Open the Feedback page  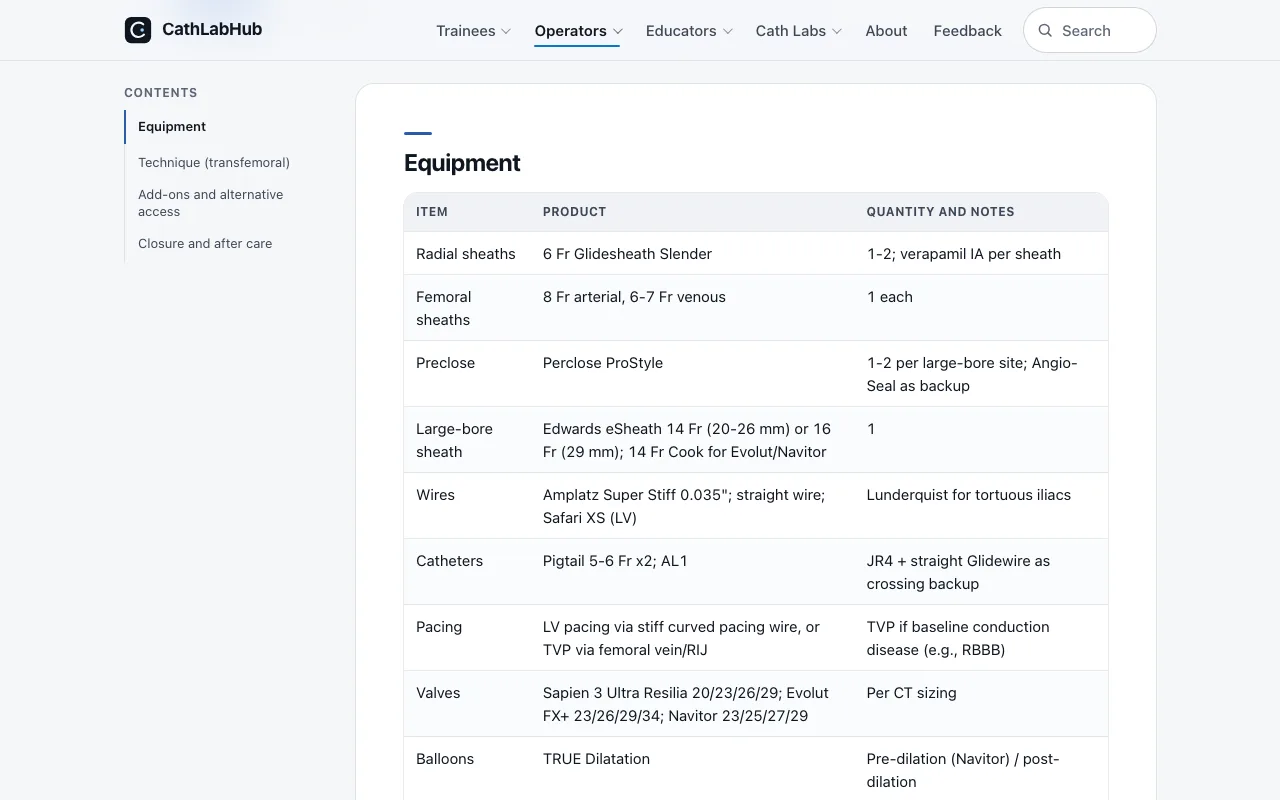pyautogui.click(x=967, y=31)
